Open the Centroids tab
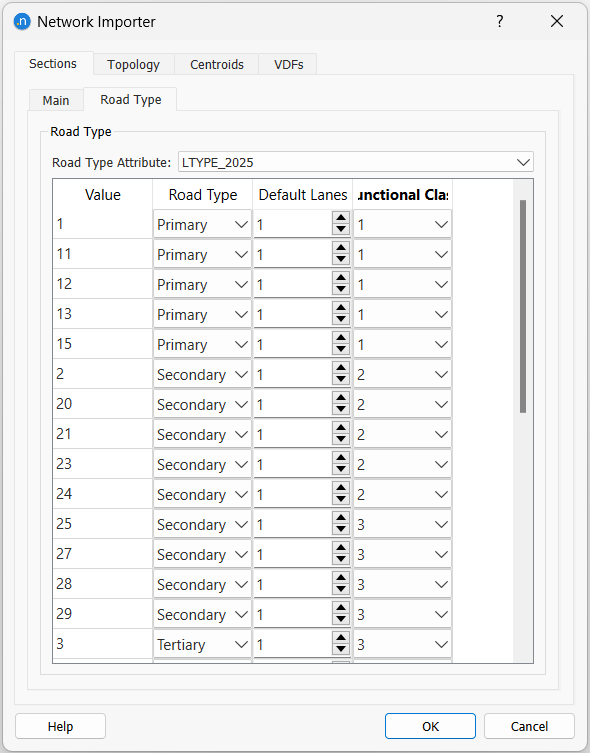 (x=217, y=64)
